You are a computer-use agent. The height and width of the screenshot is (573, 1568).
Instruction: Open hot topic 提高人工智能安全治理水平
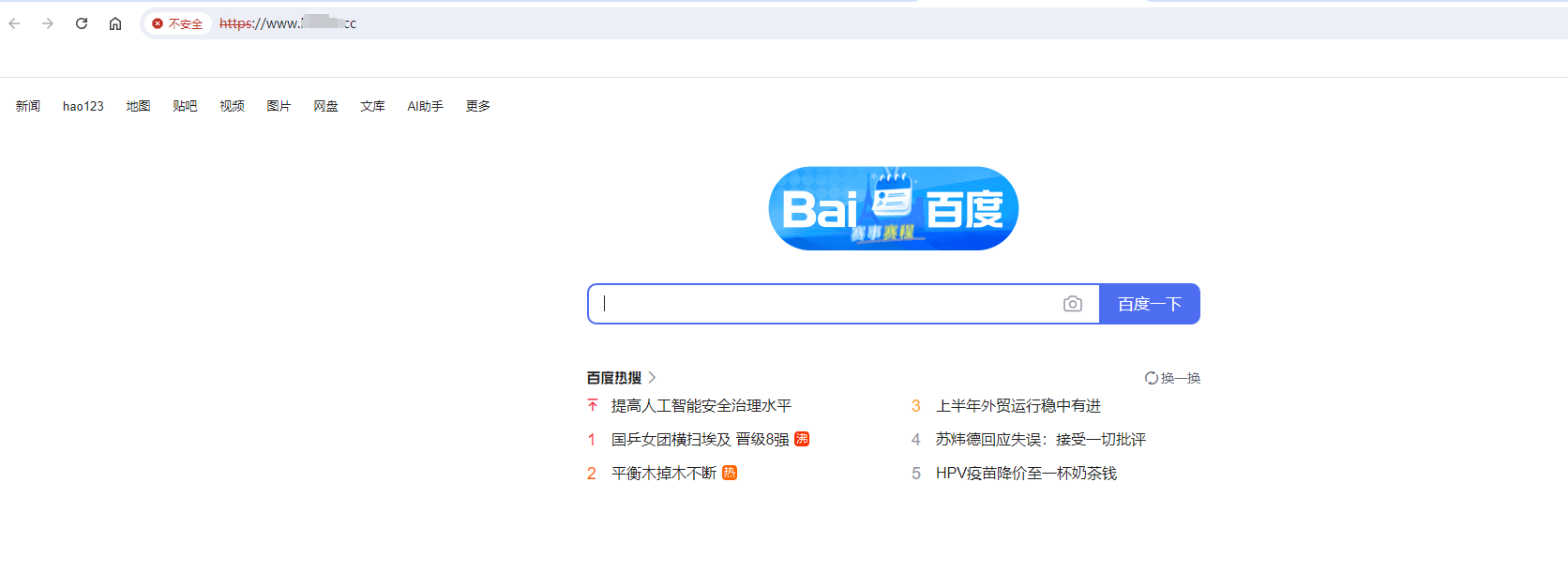[x=701, y=405]
